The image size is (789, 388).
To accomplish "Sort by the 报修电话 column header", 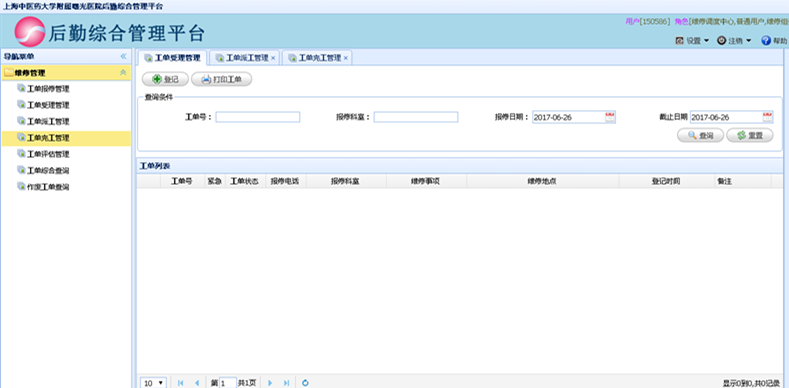I will tap(285, 181).
